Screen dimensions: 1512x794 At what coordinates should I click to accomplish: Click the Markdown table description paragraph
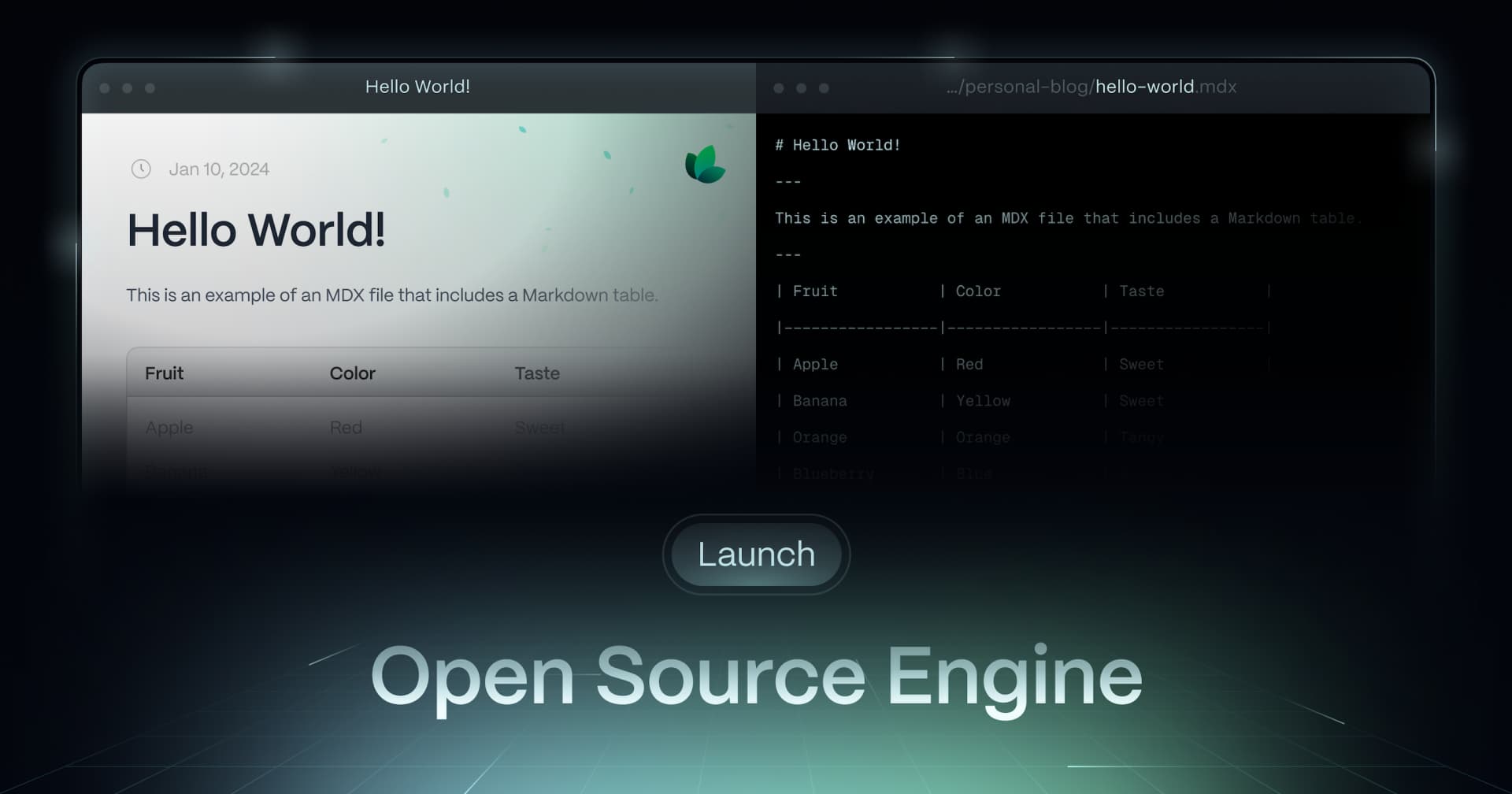click(x=391, y=295)
